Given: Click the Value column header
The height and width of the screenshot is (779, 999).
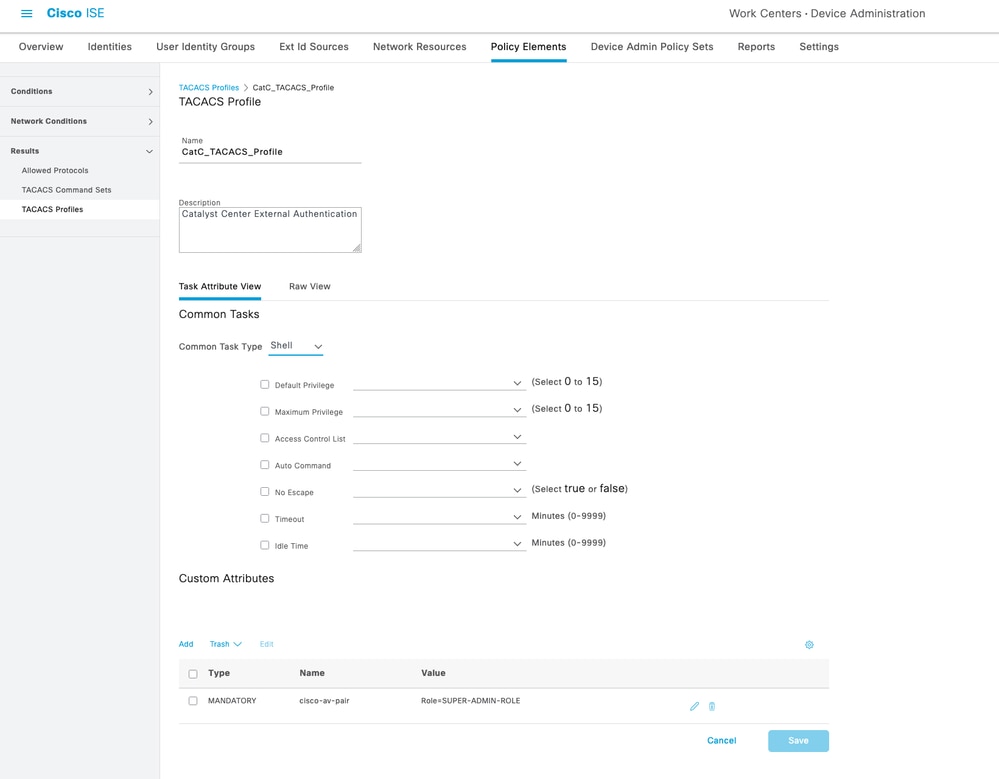Looking at the screenshot, I should [x=433, y=673].
